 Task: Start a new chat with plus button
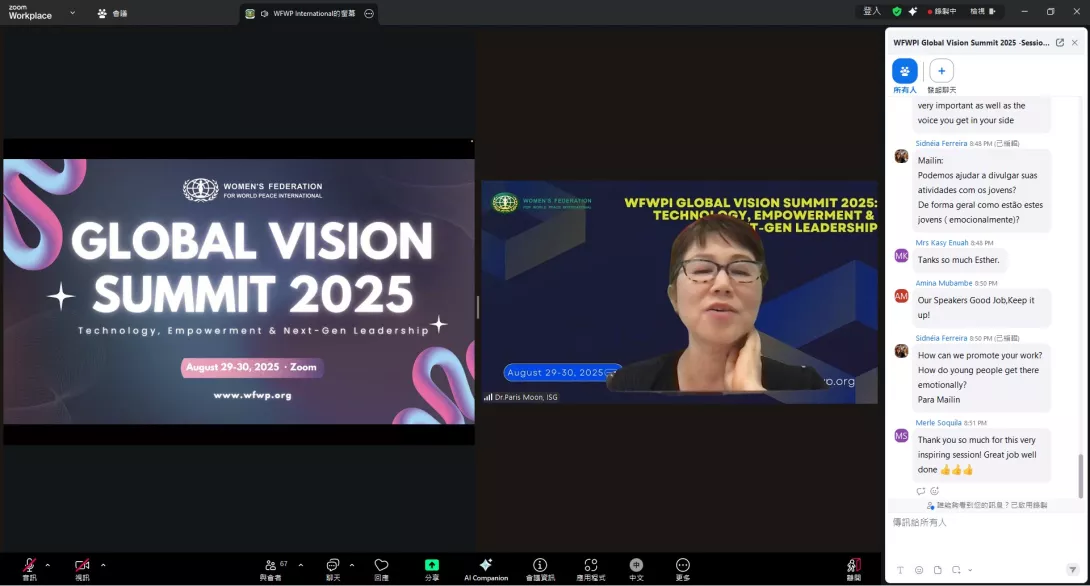(x=941, y=75)
